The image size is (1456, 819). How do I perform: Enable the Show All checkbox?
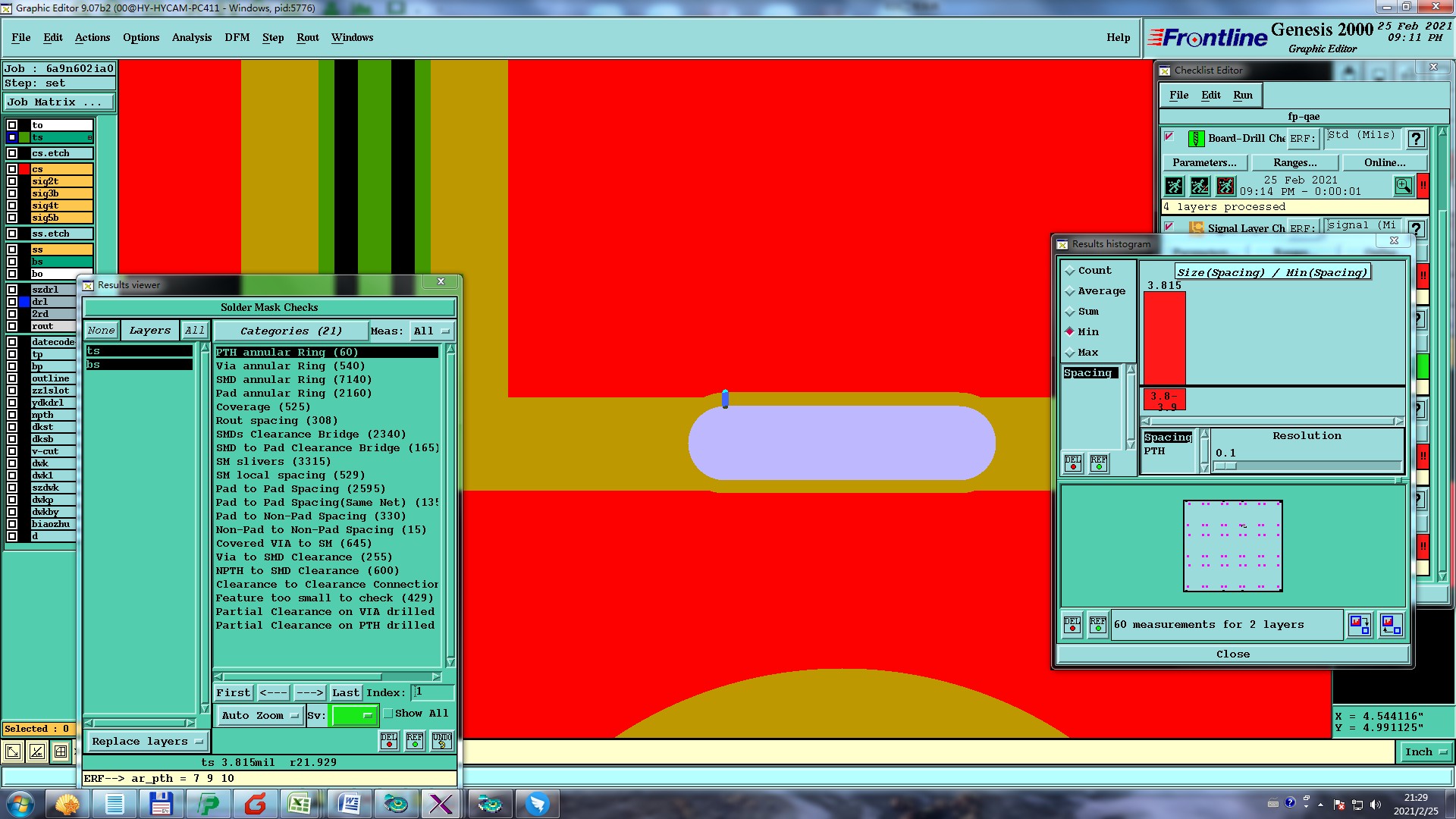(388, 714)
